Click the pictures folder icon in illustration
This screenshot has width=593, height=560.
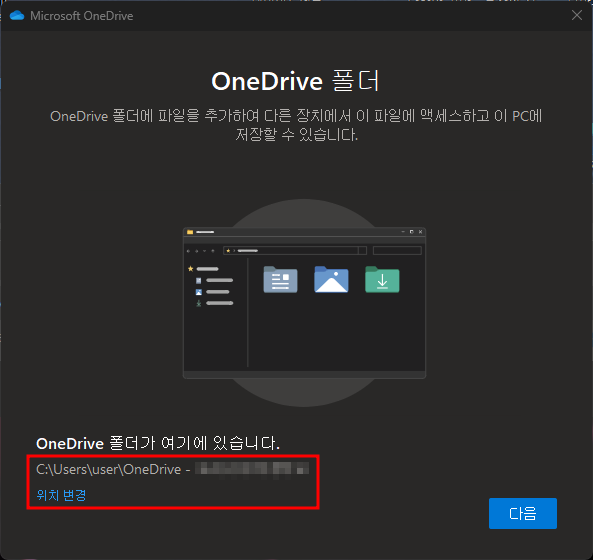click(x=331, y=279)
